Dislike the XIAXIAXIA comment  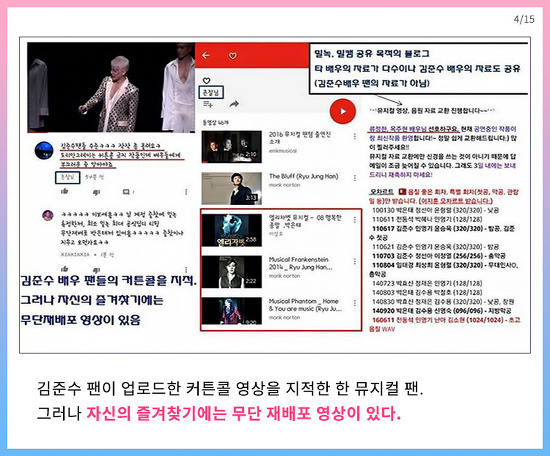point(96,269)
